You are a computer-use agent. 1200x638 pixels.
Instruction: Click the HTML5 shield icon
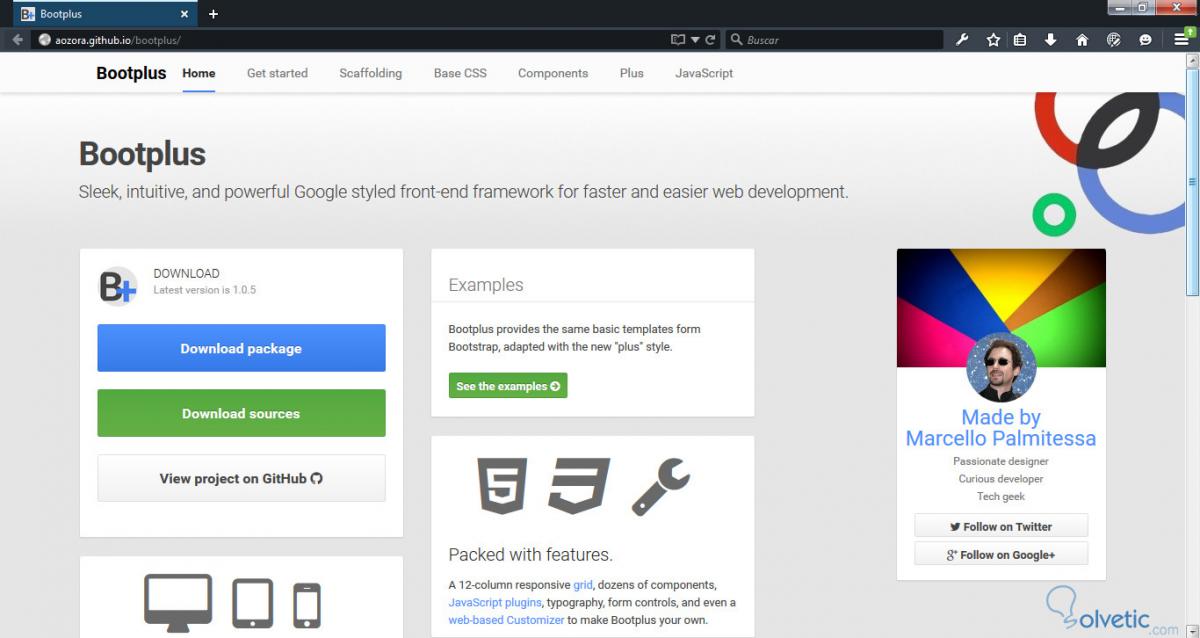tap(502, 486)
